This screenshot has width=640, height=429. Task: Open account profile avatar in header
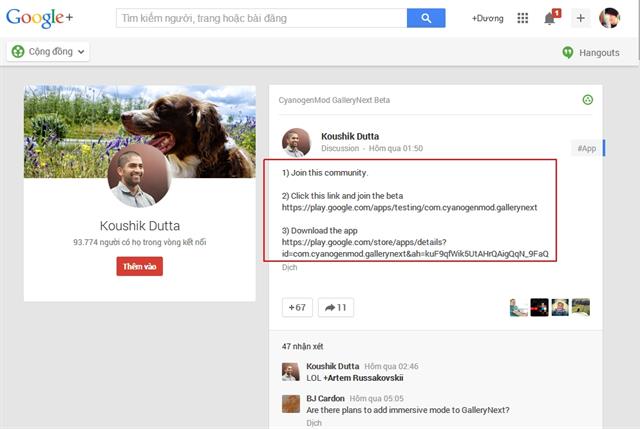(609, 18)
